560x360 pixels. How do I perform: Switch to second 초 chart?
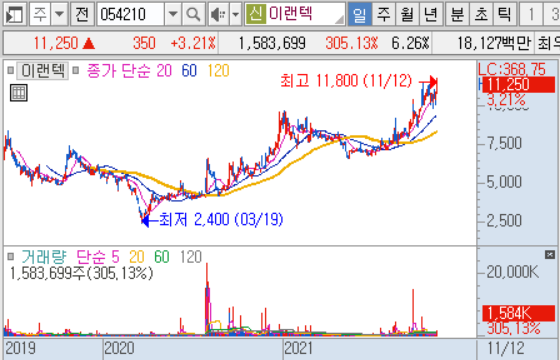(481, 14)
